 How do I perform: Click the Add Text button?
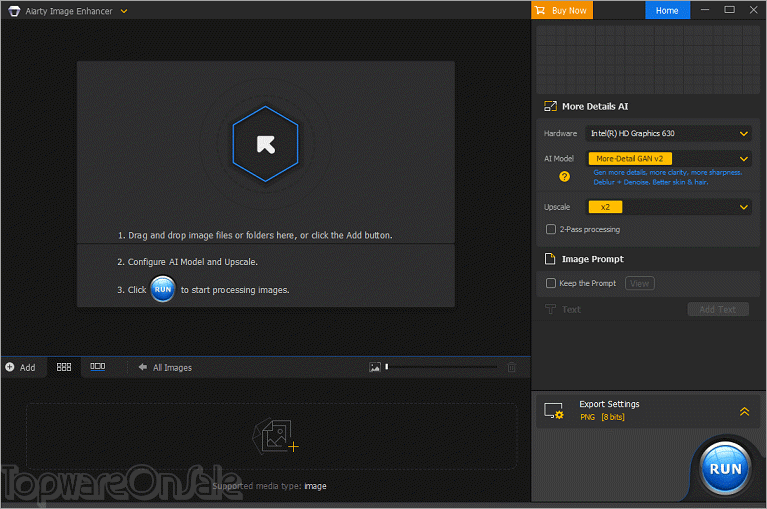click(x=718, y=309)
